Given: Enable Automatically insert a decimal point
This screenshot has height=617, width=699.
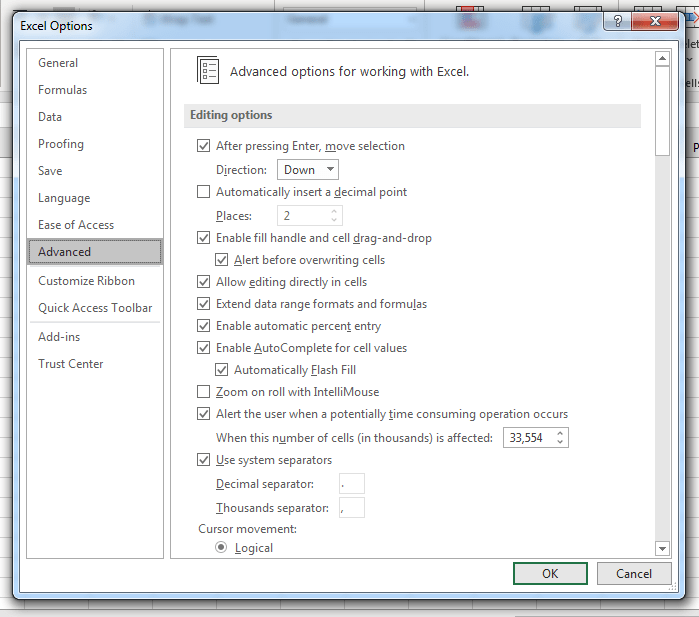Looking at the screenshot, I should (x=204, y=192).
